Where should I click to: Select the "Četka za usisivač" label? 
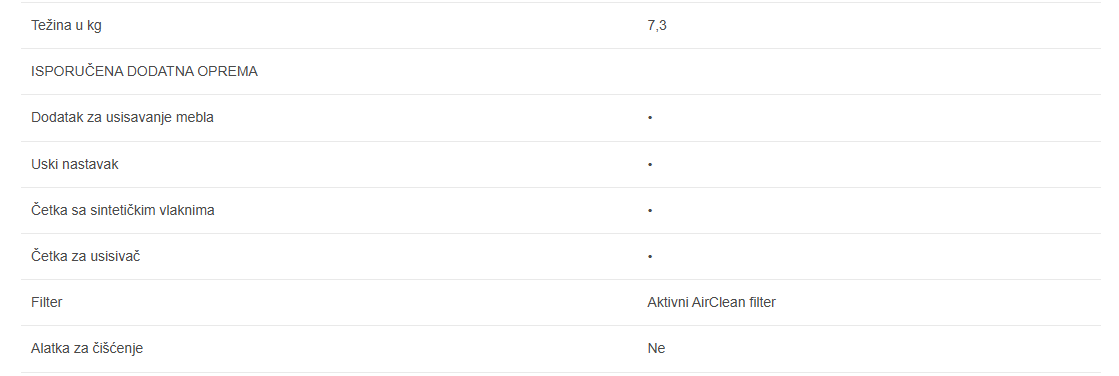point(86,256)
